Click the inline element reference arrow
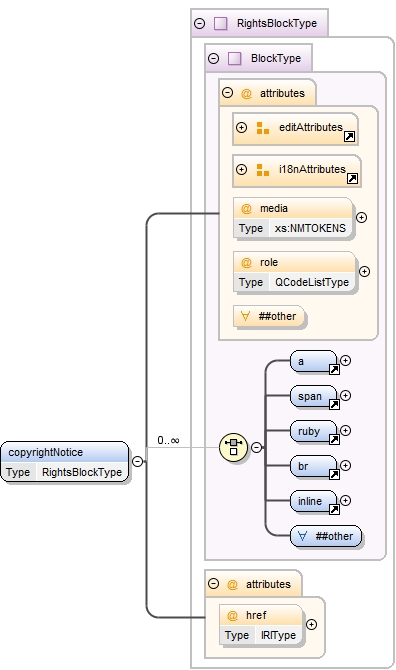The height and width of the screenshot is (670, 396). [x=334, y=509]
